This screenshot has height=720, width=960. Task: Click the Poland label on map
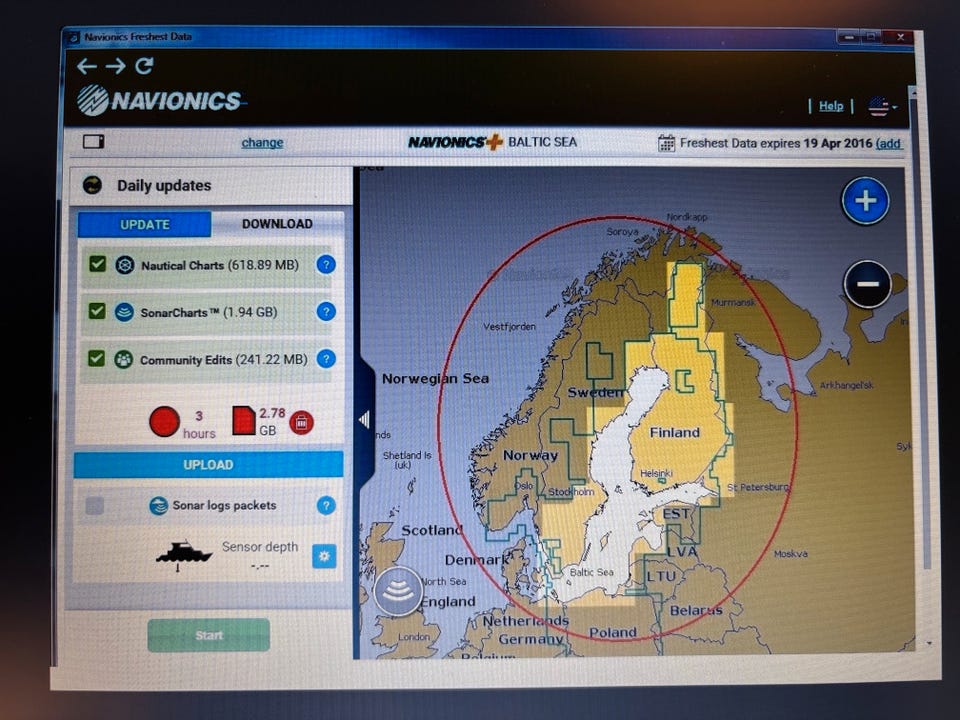613,632
